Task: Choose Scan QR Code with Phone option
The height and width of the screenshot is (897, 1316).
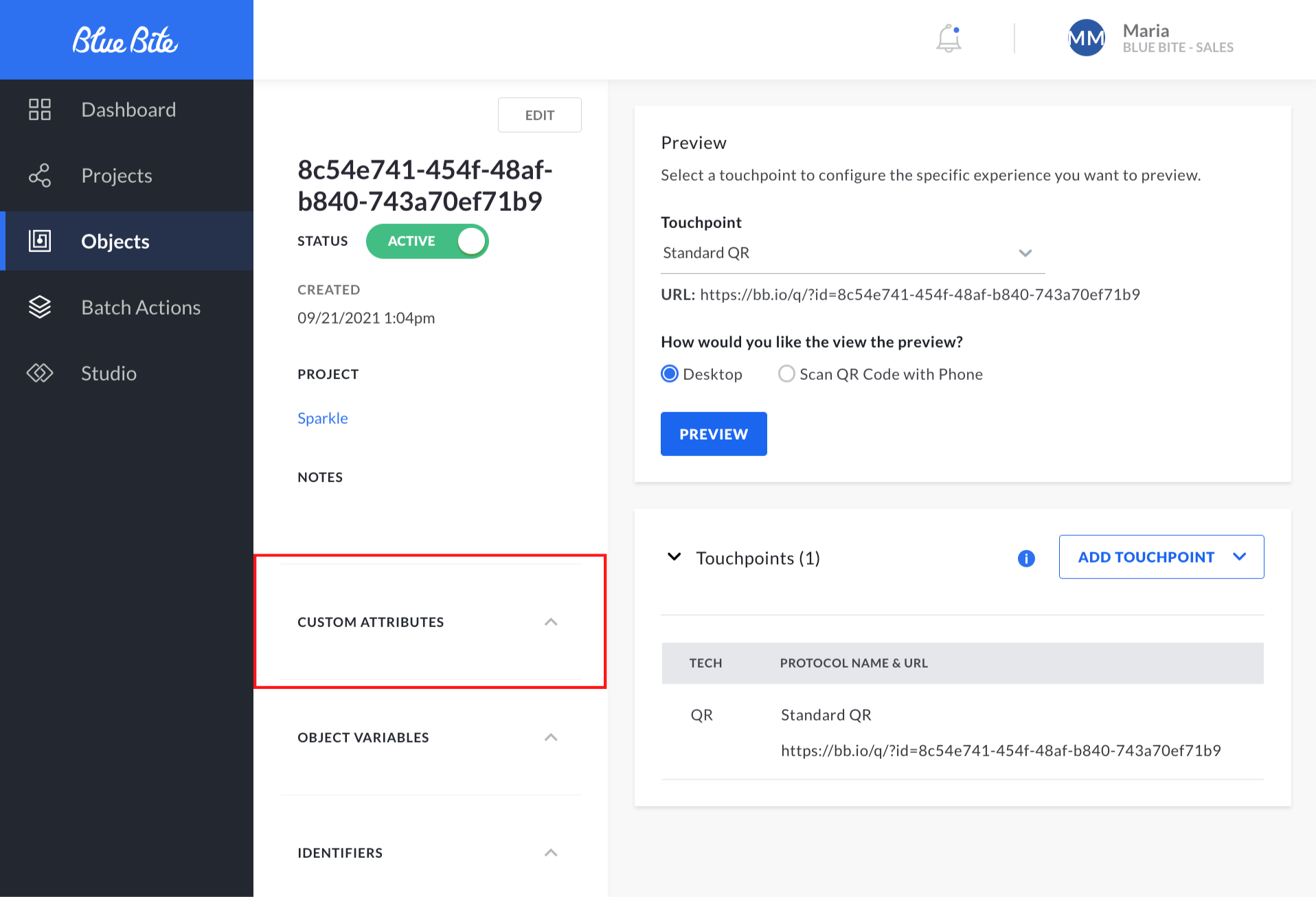Action: [x=786, y=374]
